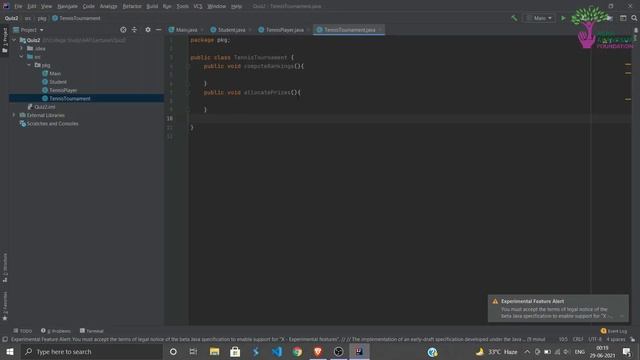
Task: Open the File menu
Action: [18, 6]
